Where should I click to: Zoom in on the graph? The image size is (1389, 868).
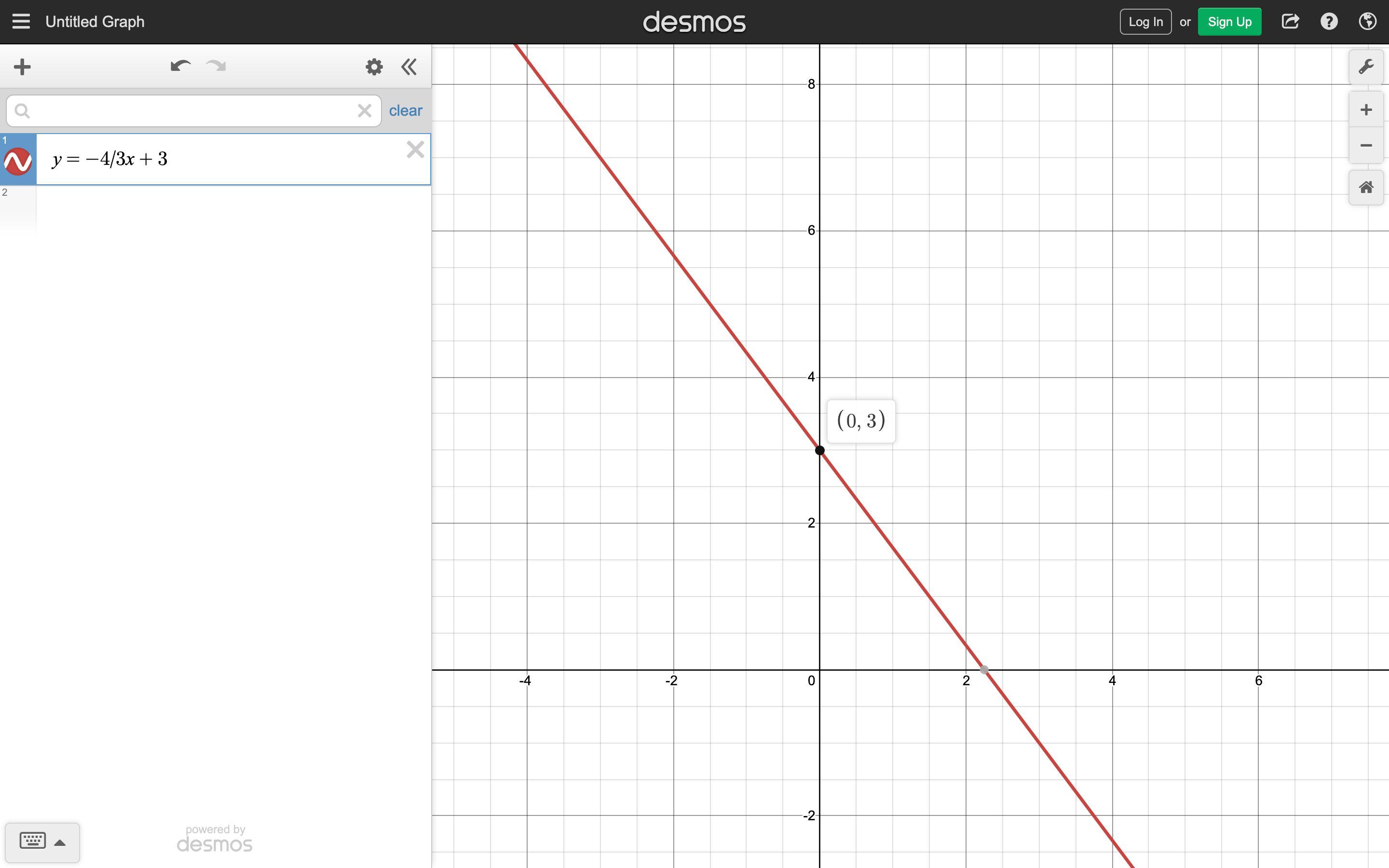pos(1365,109)
